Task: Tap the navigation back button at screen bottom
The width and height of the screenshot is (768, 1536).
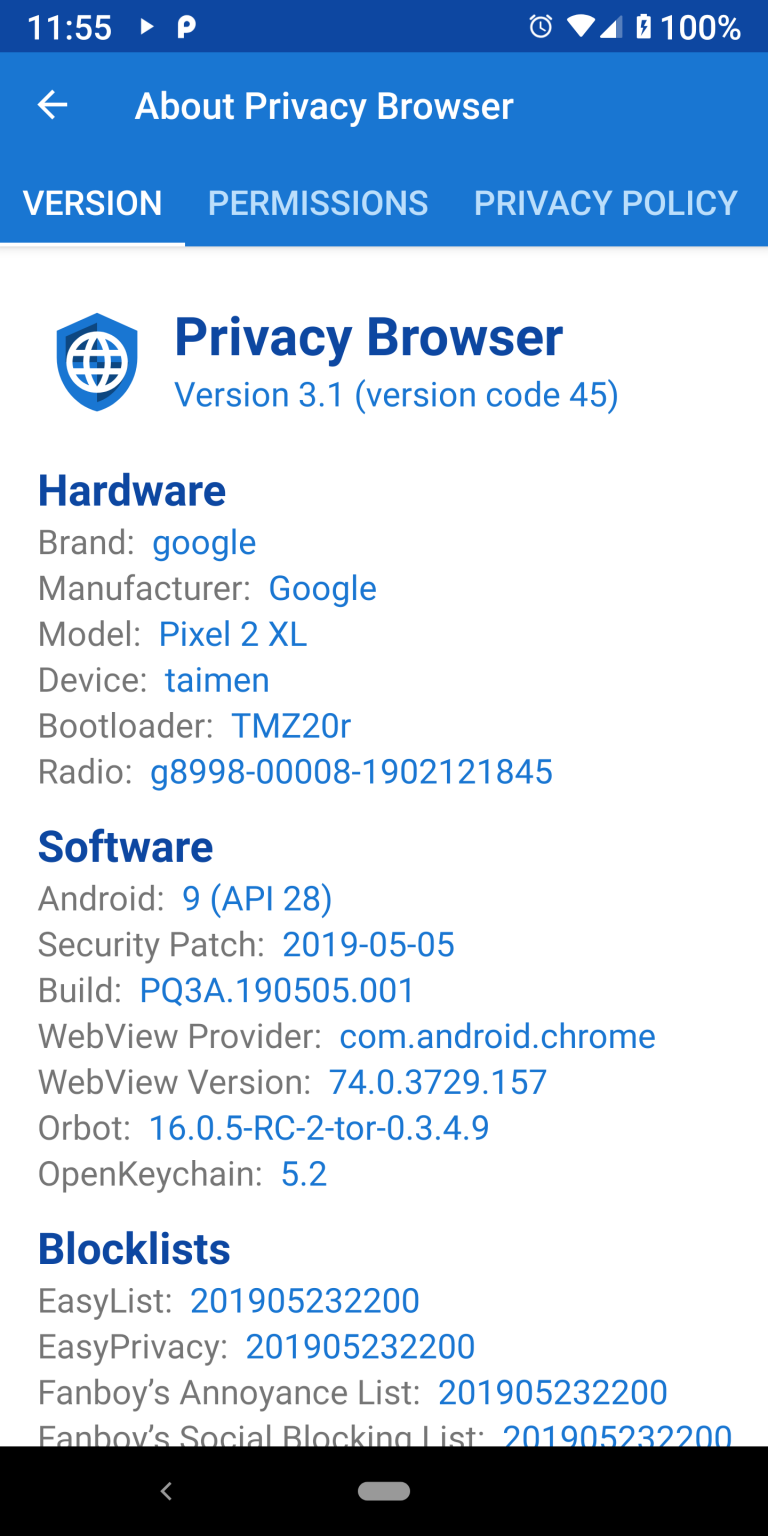Action: point(166,1490)
